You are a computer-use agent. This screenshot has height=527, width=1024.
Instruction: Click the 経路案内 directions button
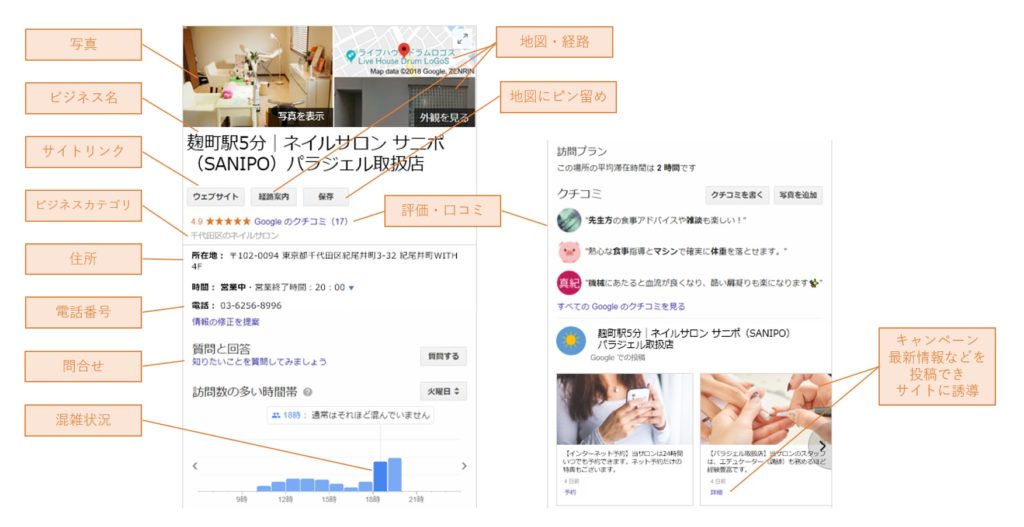coord(274,196)
